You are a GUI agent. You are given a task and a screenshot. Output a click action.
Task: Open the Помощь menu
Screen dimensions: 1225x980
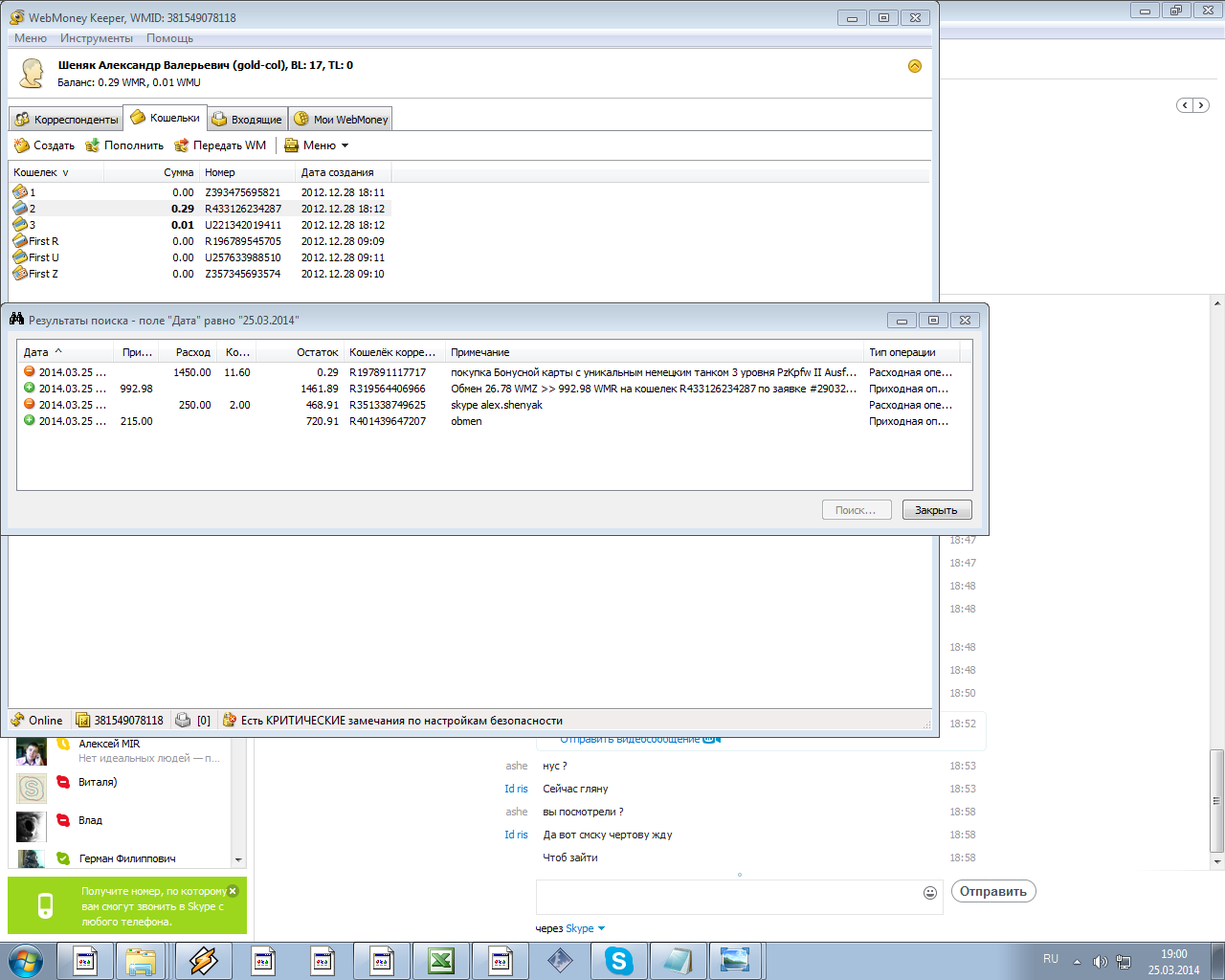[x=169, y=38]
